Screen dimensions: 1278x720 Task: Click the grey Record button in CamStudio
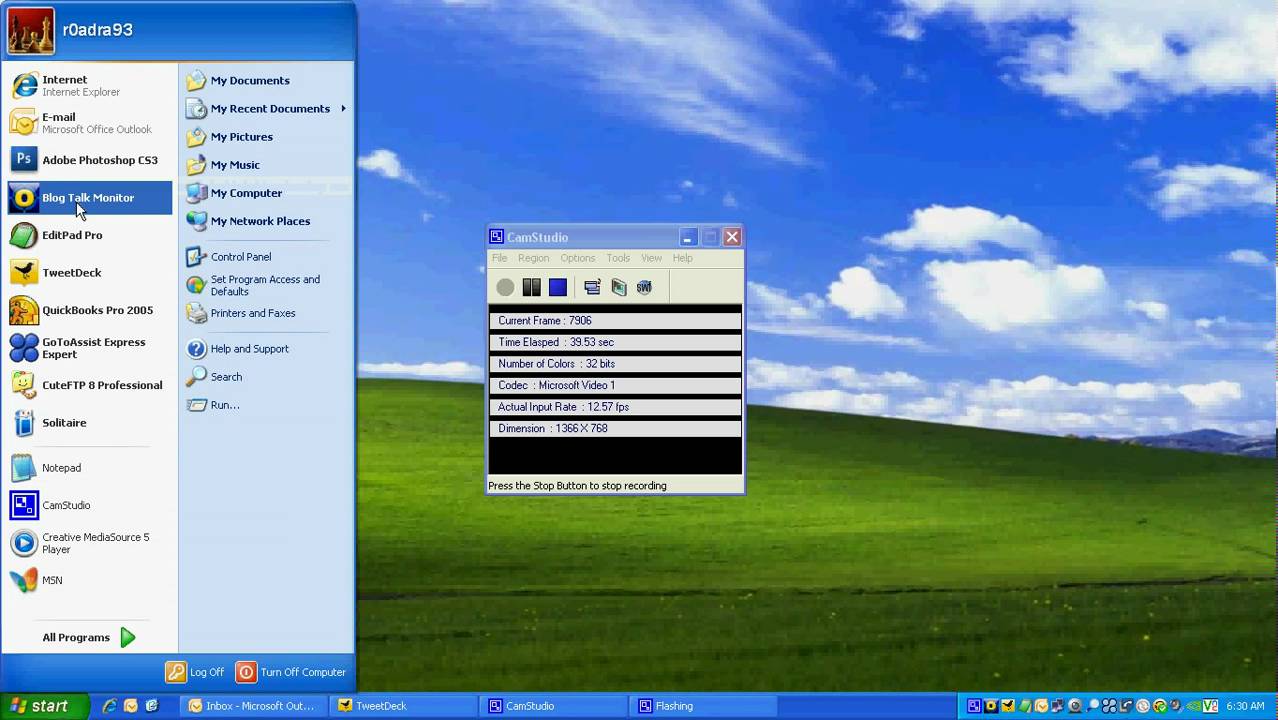coord(505,287)
